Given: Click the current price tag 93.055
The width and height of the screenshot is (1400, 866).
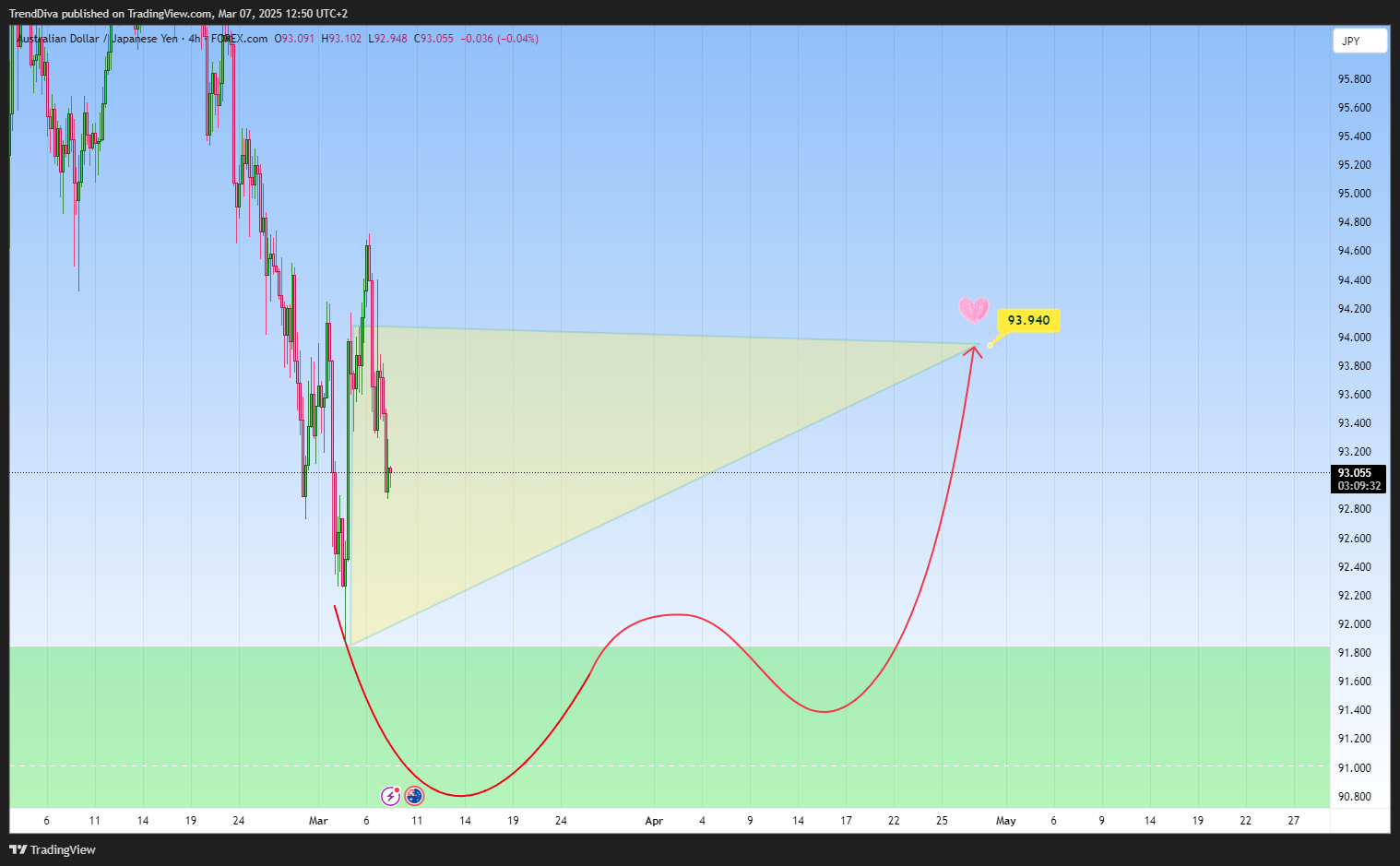Looking at the screenshot, I should pos(1355,472).
